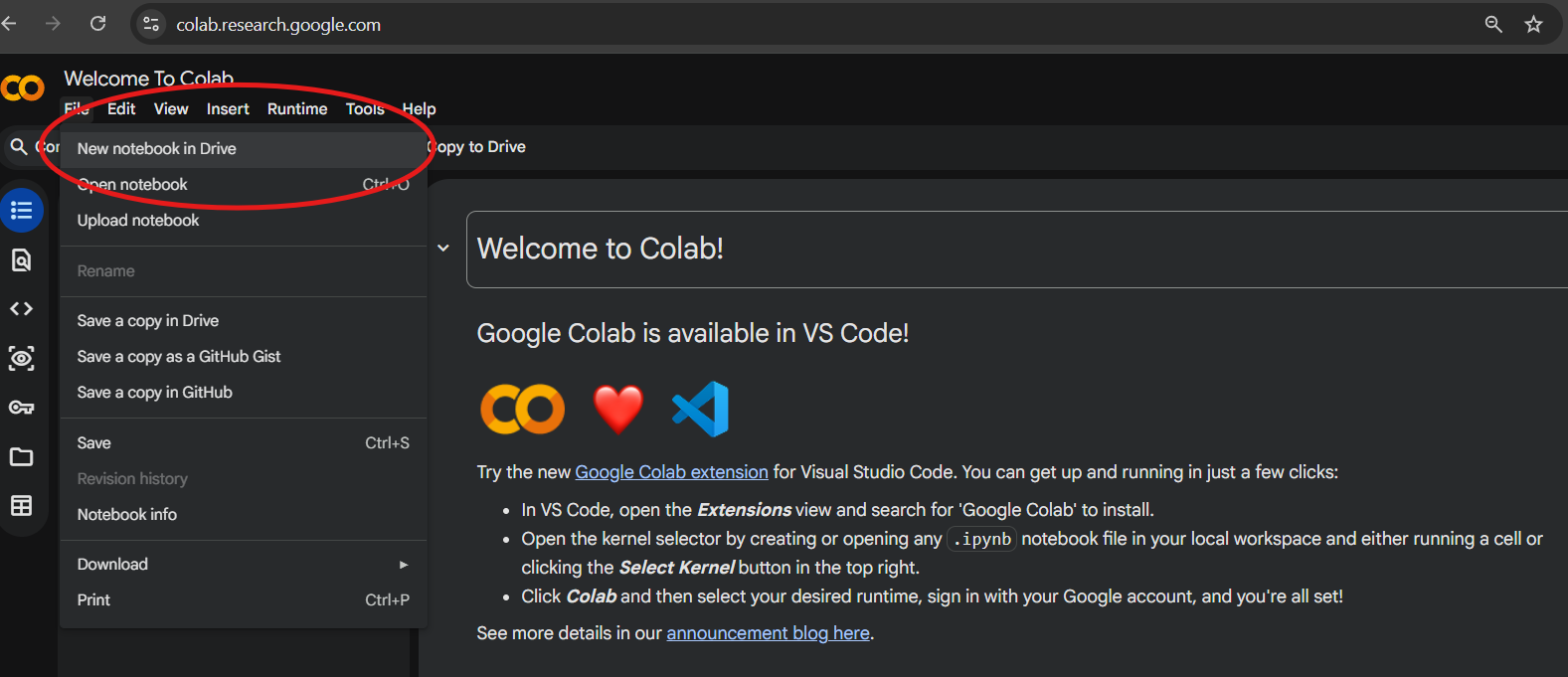Choose Save from the File menu

(244, 443)
